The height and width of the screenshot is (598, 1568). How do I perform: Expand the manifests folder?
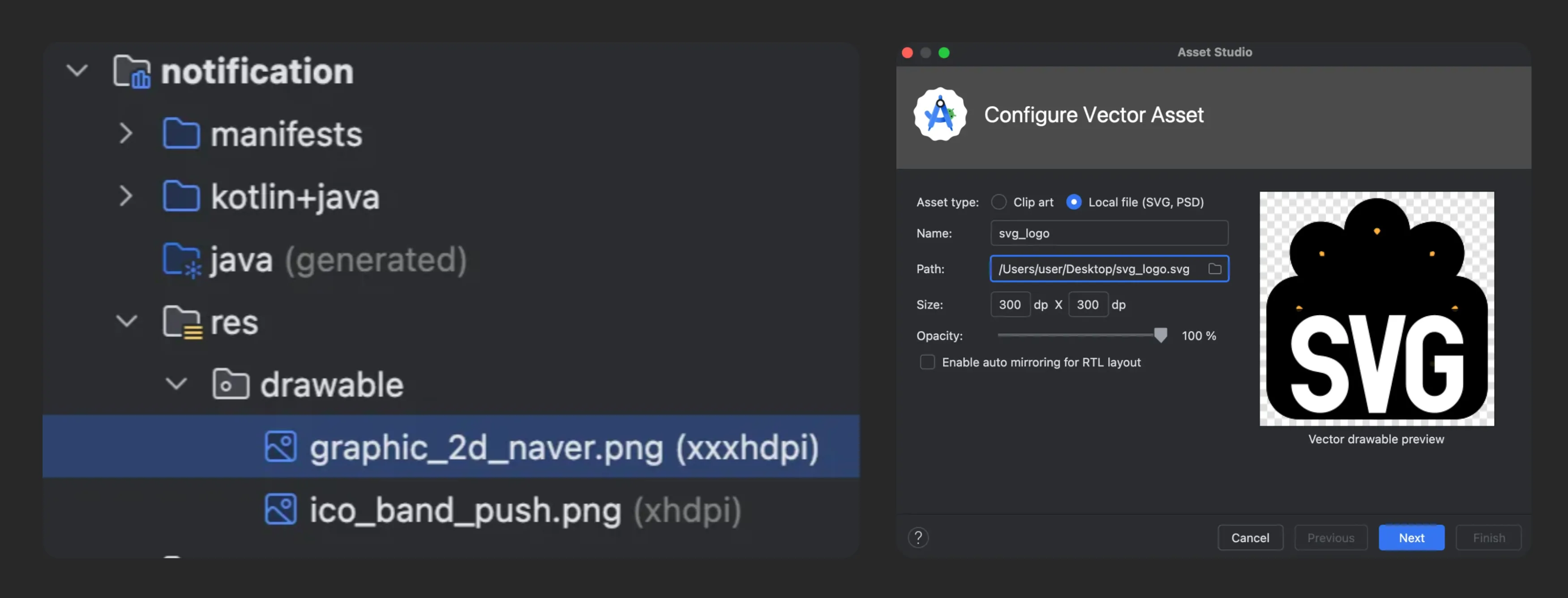(x=125, y=133)
